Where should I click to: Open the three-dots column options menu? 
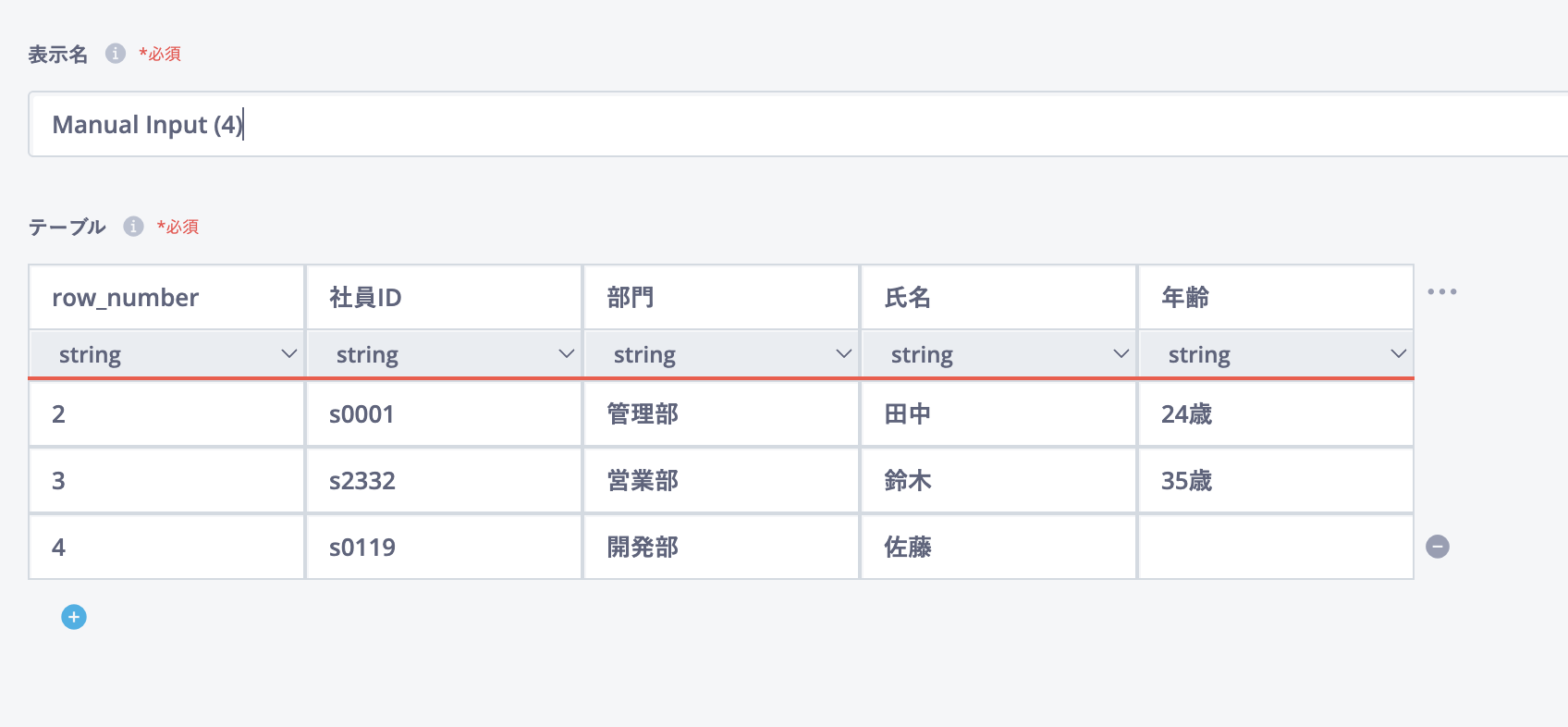[x=1441, y=292]
